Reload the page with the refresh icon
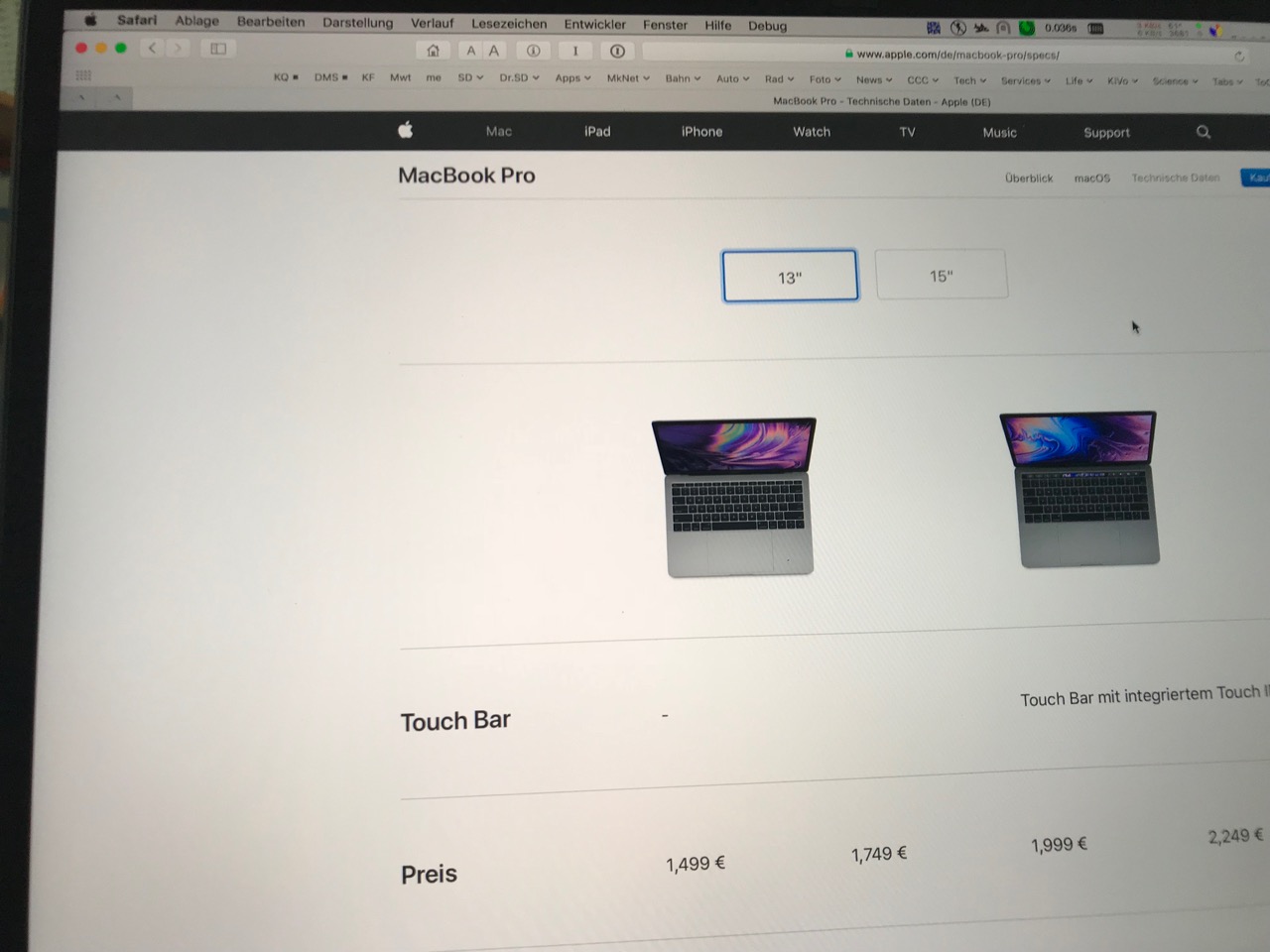The image size is (1270, 952). click(x=1239, y=56)
